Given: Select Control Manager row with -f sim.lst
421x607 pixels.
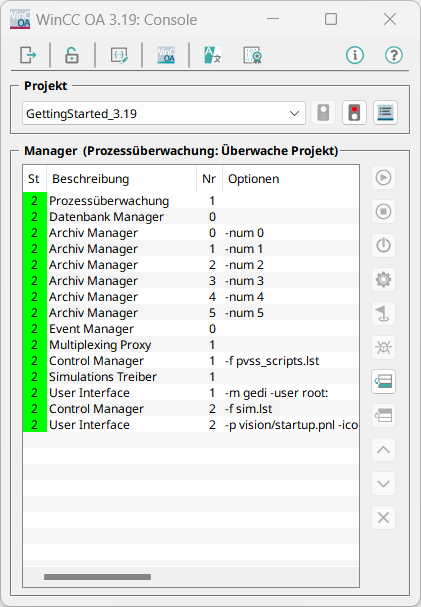Looking at the screenshot, I should pos(191,408).
